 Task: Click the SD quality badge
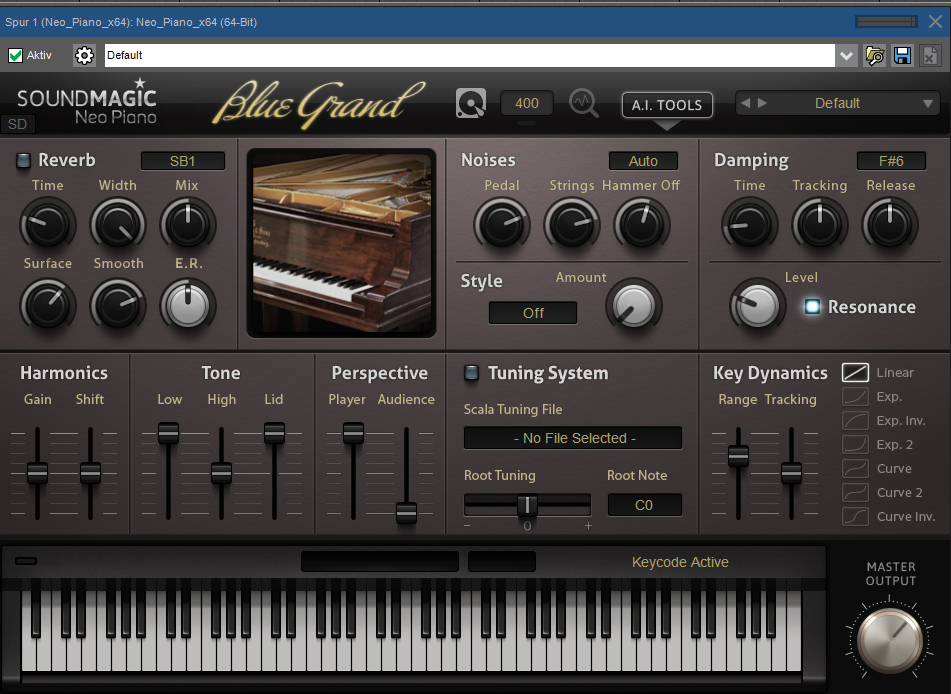tap(18, 124)
